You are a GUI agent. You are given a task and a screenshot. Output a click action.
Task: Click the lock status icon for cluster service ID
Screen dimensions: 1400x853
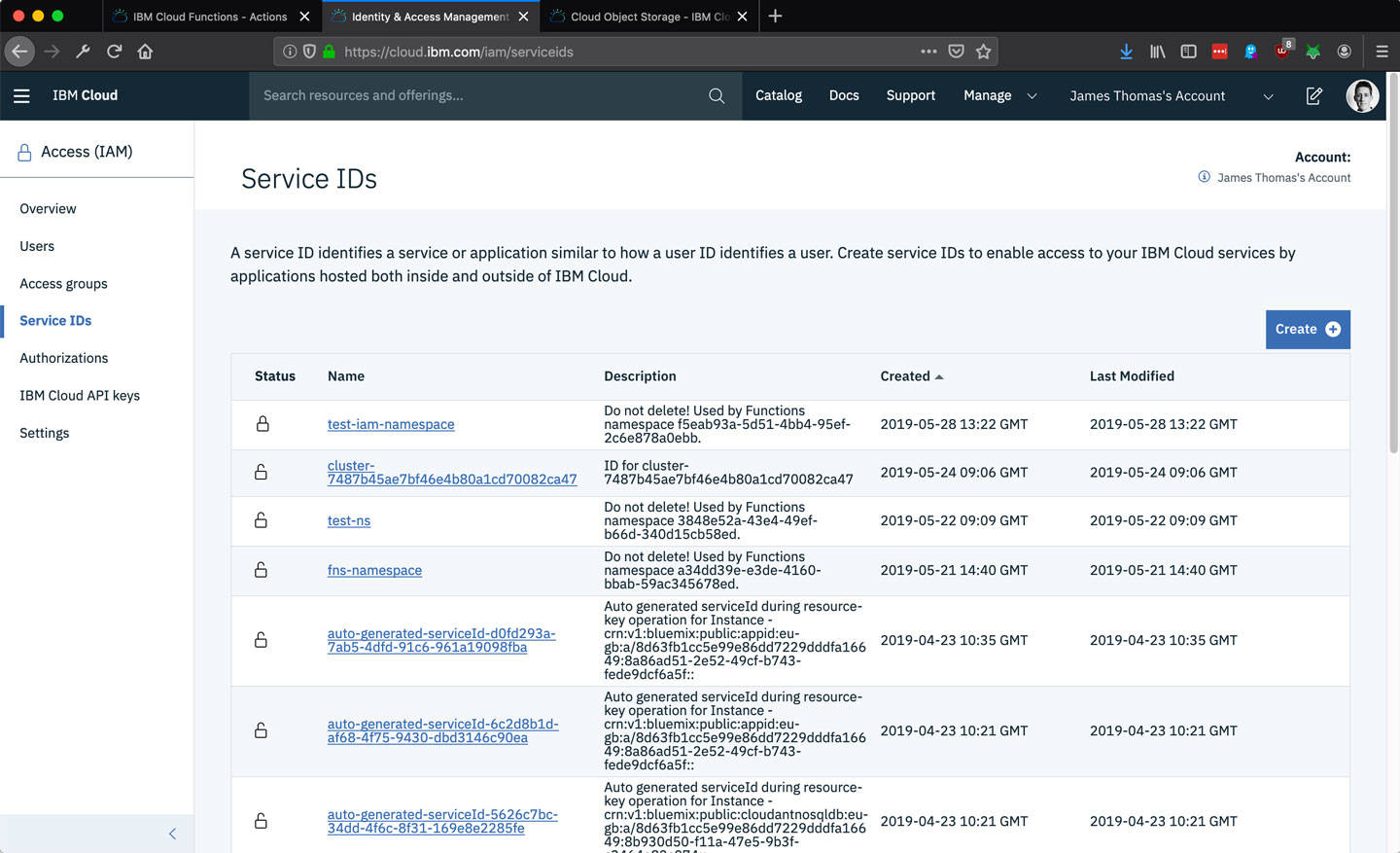click(261, 472)
